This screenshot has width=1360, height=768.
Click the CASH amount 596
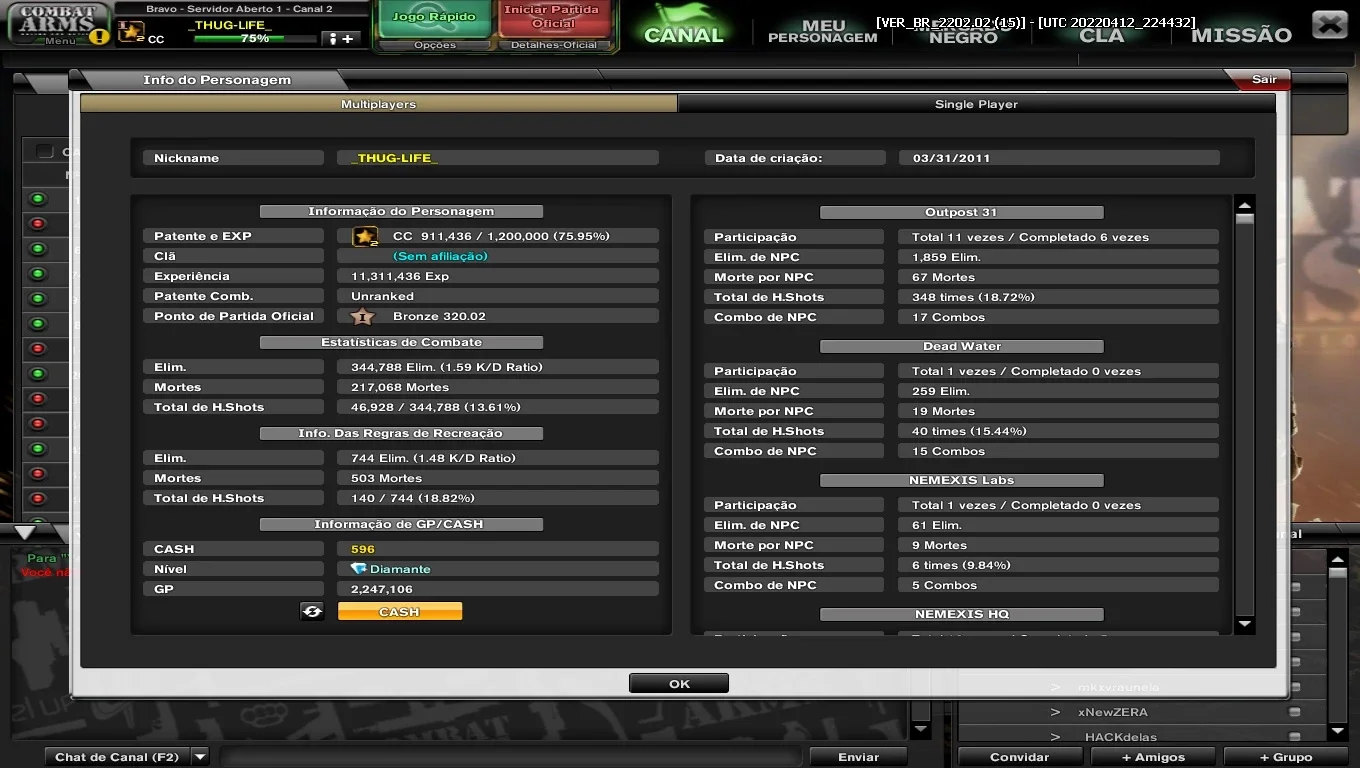363,549
